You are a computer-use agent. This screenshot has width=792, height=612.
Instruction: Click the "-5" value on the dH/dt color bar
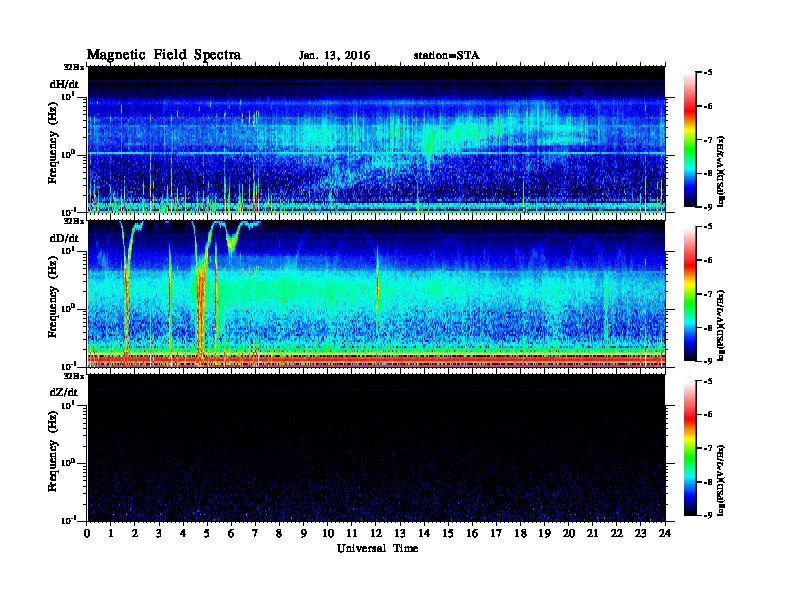[708, 73]
